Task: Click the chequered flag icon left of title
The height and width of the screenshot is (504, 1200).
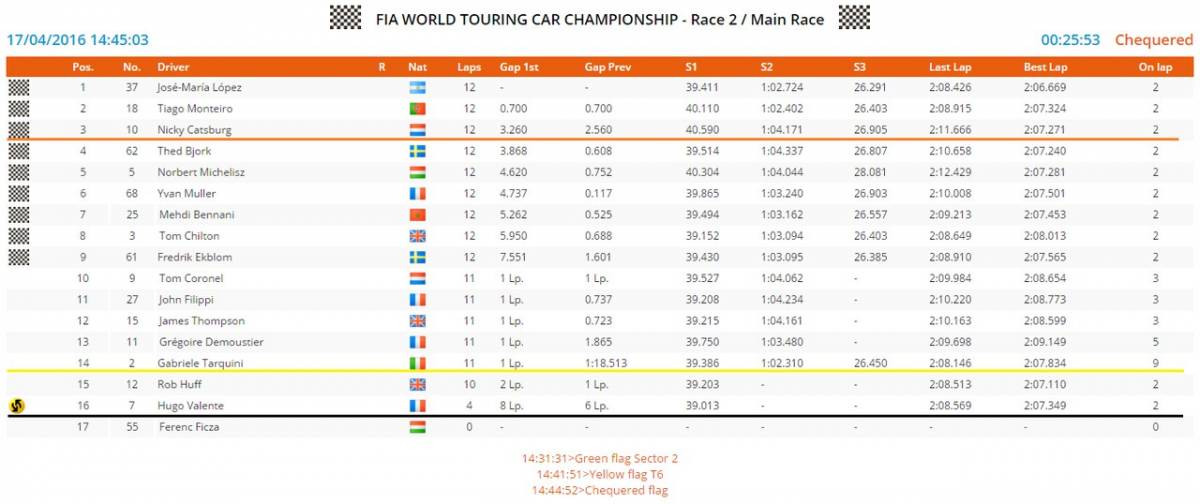Action: point(345,17)
